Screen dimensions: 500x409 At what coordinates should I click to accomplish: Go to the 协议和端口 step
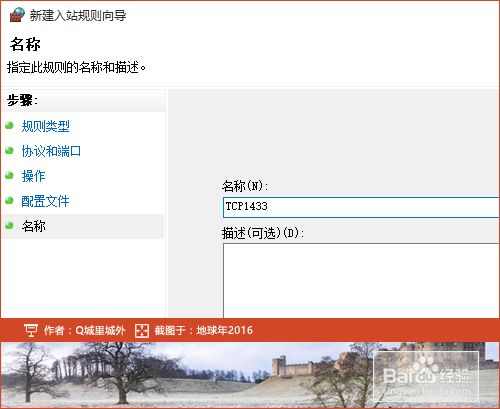click(51, 151)
